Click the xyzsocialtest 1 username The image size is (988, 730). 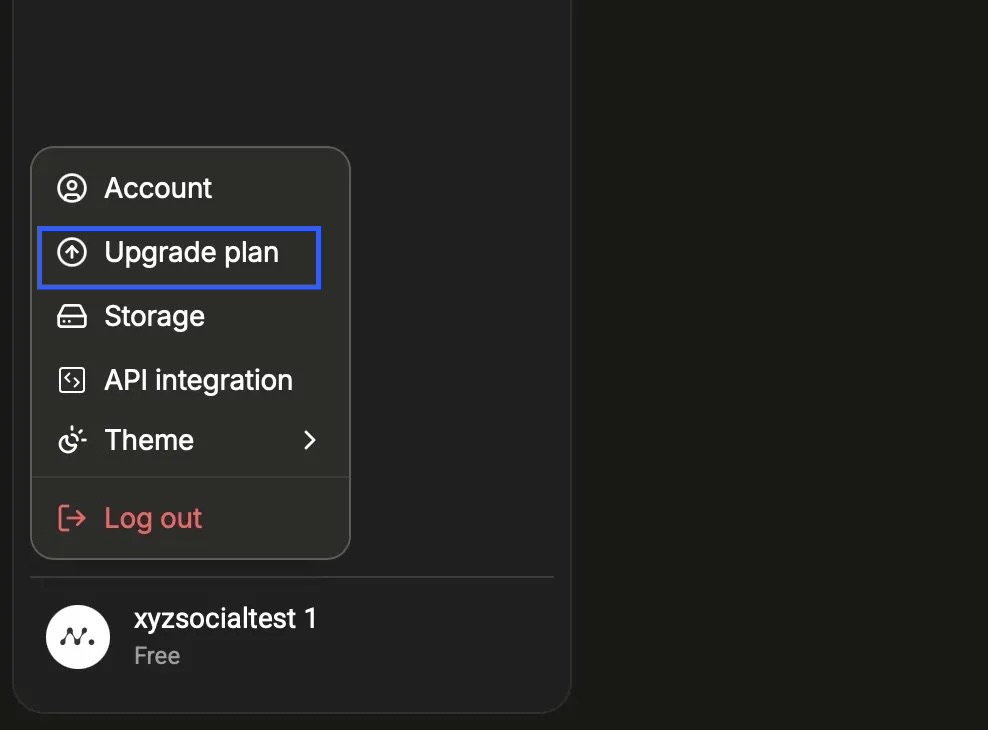click(x=225, y=619)
